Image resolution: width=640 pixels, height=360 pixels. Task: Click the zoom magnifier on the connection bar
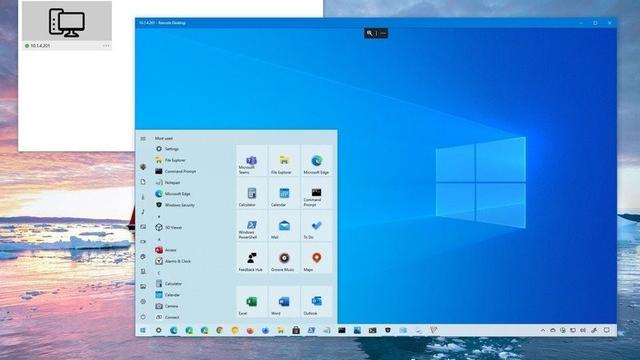coord(369,33)
